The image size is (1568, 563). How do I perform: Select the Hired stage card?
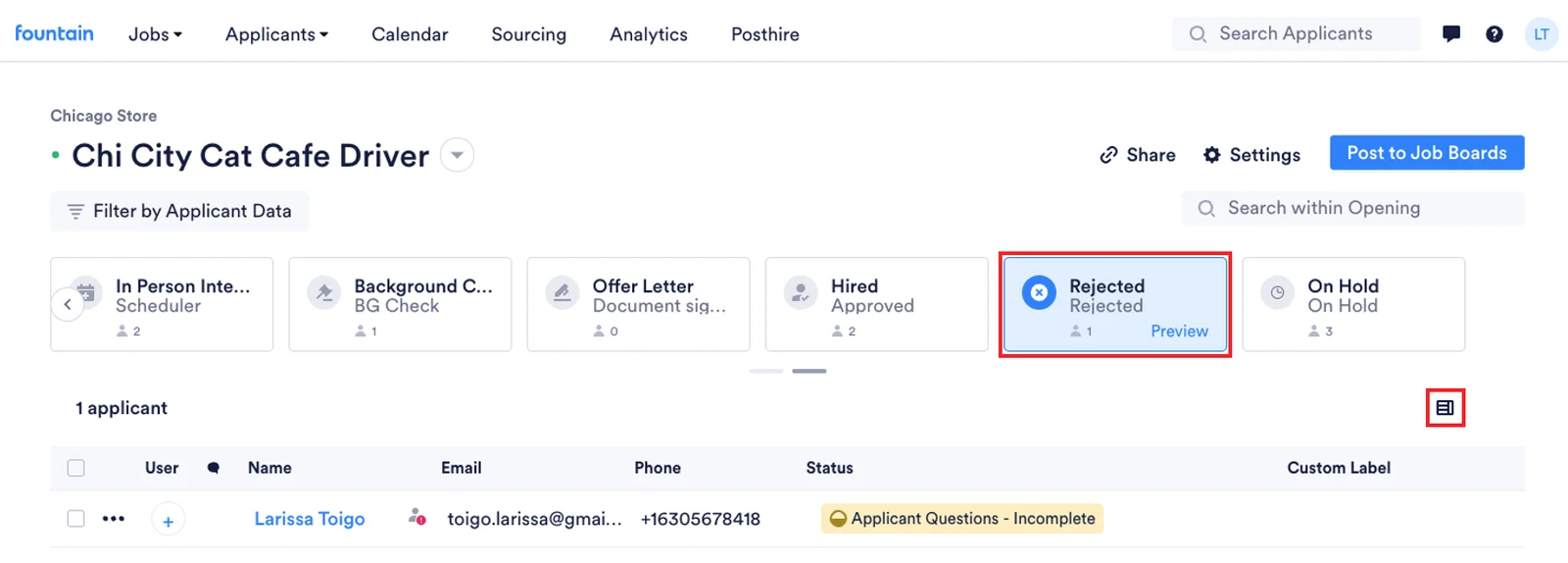[876, 304]
